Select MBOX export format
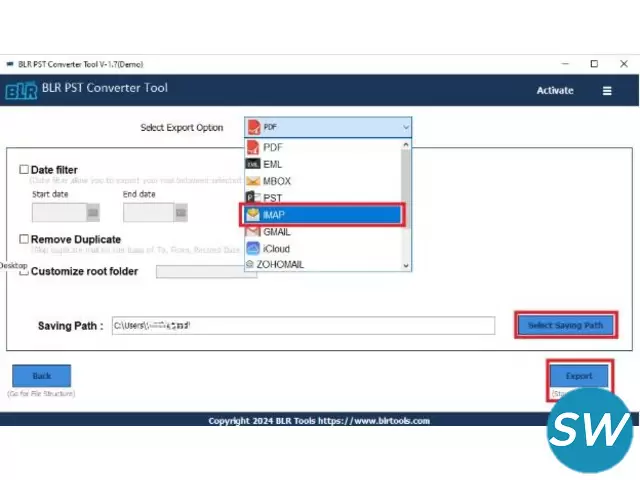Screen dimensions: 640x480 point(276,181)
